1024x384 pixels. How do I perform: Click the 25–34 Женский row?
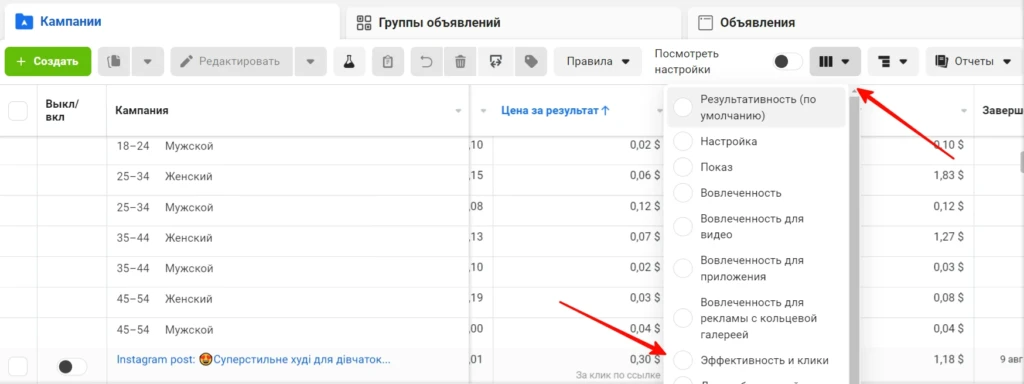click(x=164, y=176)
